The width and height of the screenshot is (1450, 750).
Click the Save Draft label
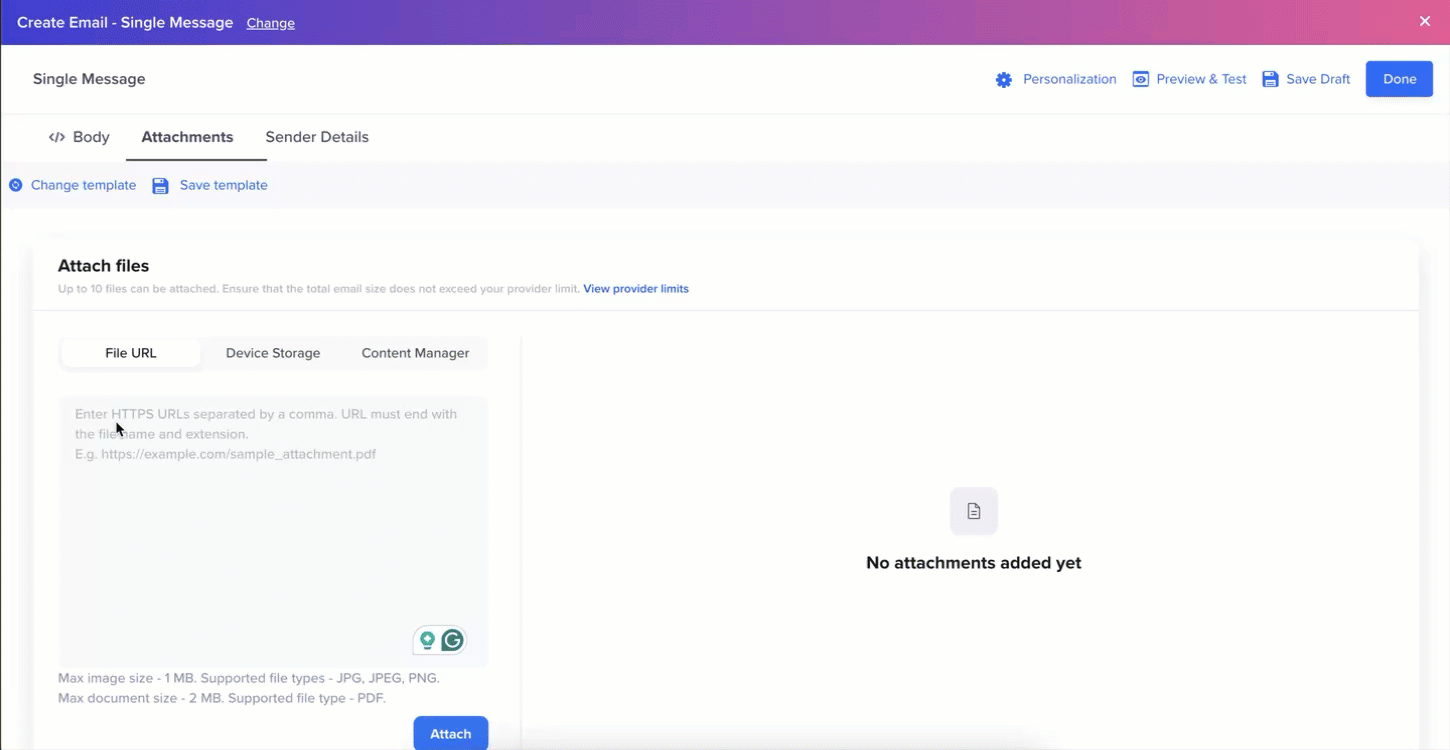pos(1318,79)
